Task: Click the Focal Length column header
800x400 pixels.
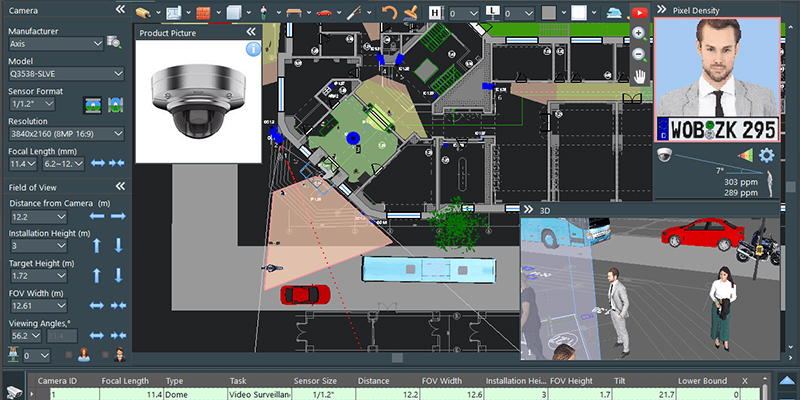Action: [x=124, y=381]
